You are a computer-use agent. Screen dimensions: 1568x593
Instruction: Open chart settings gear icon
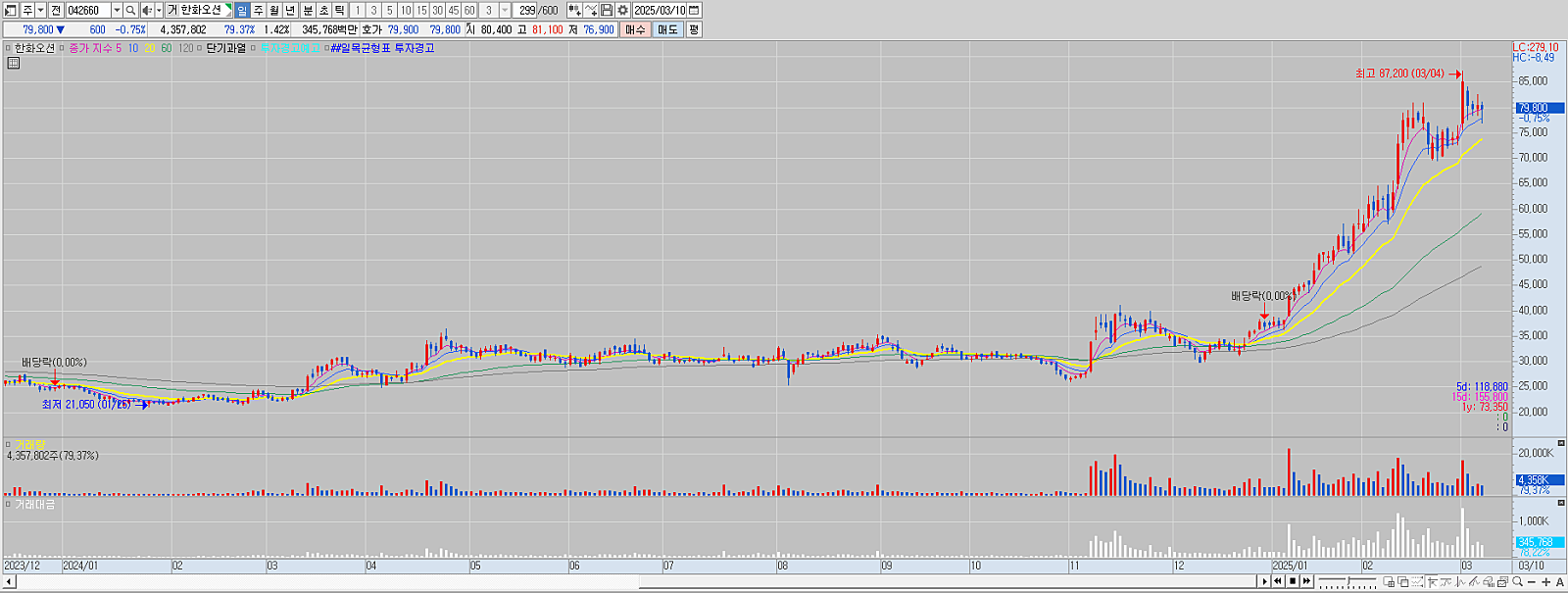[x=622, y=10]
